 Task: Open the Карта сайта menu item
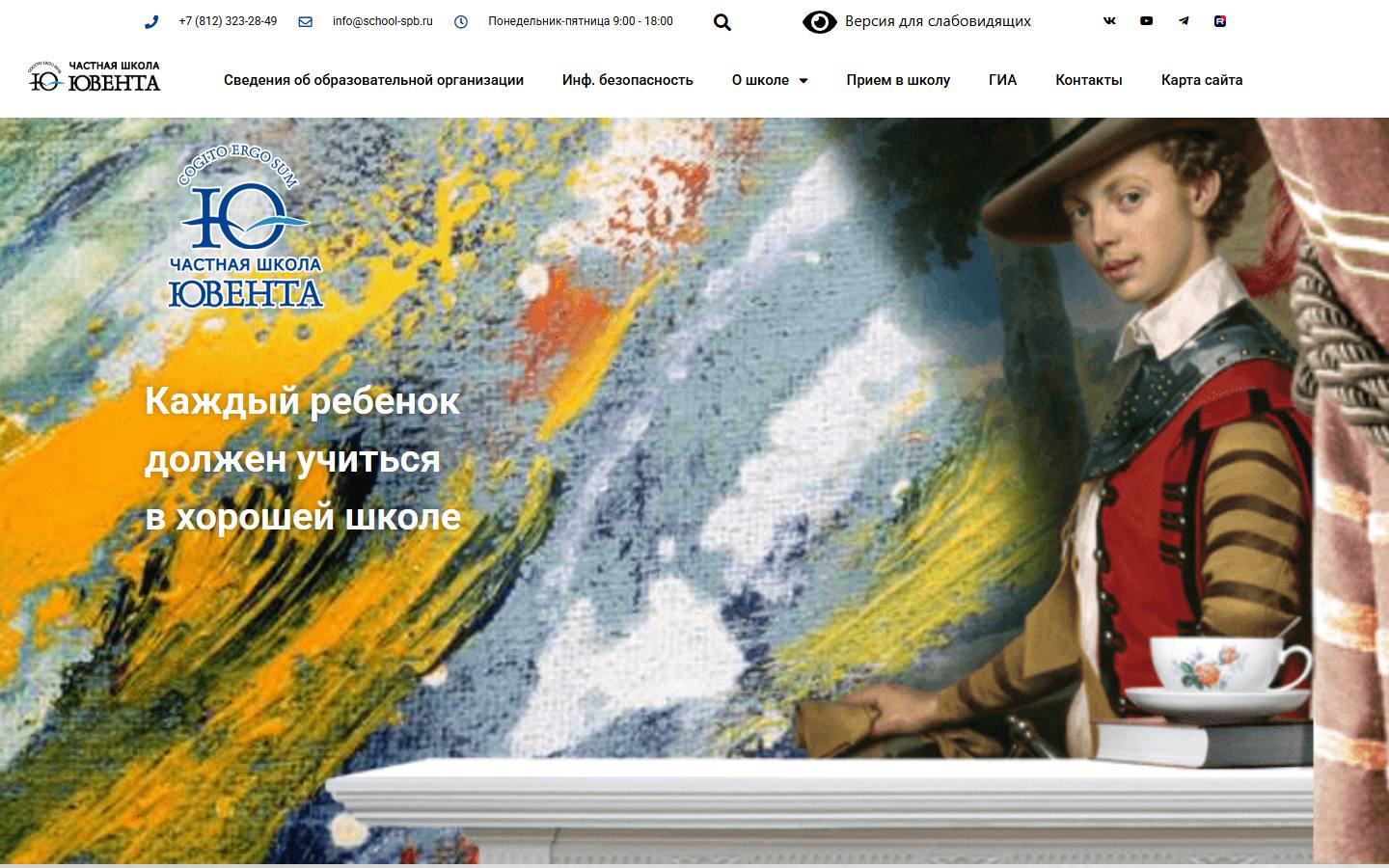point(1202,80)
